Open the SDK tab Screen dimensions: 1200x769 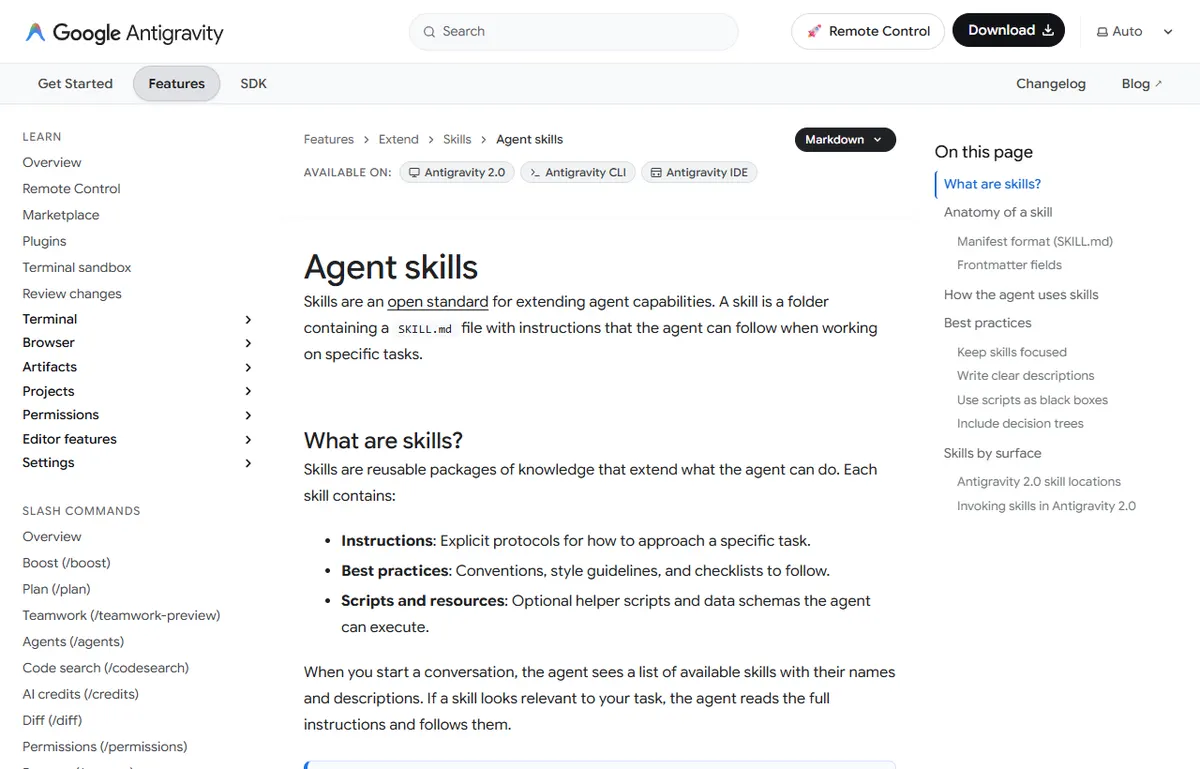coord(254,84)
